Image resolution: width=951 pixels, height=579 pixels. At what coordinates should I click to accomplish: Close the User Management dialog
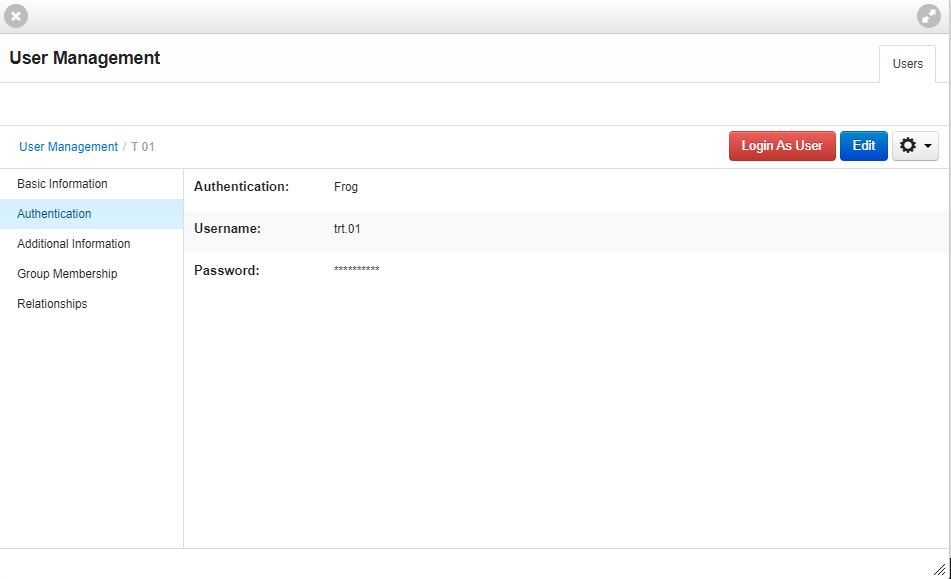tap(16, 16)
